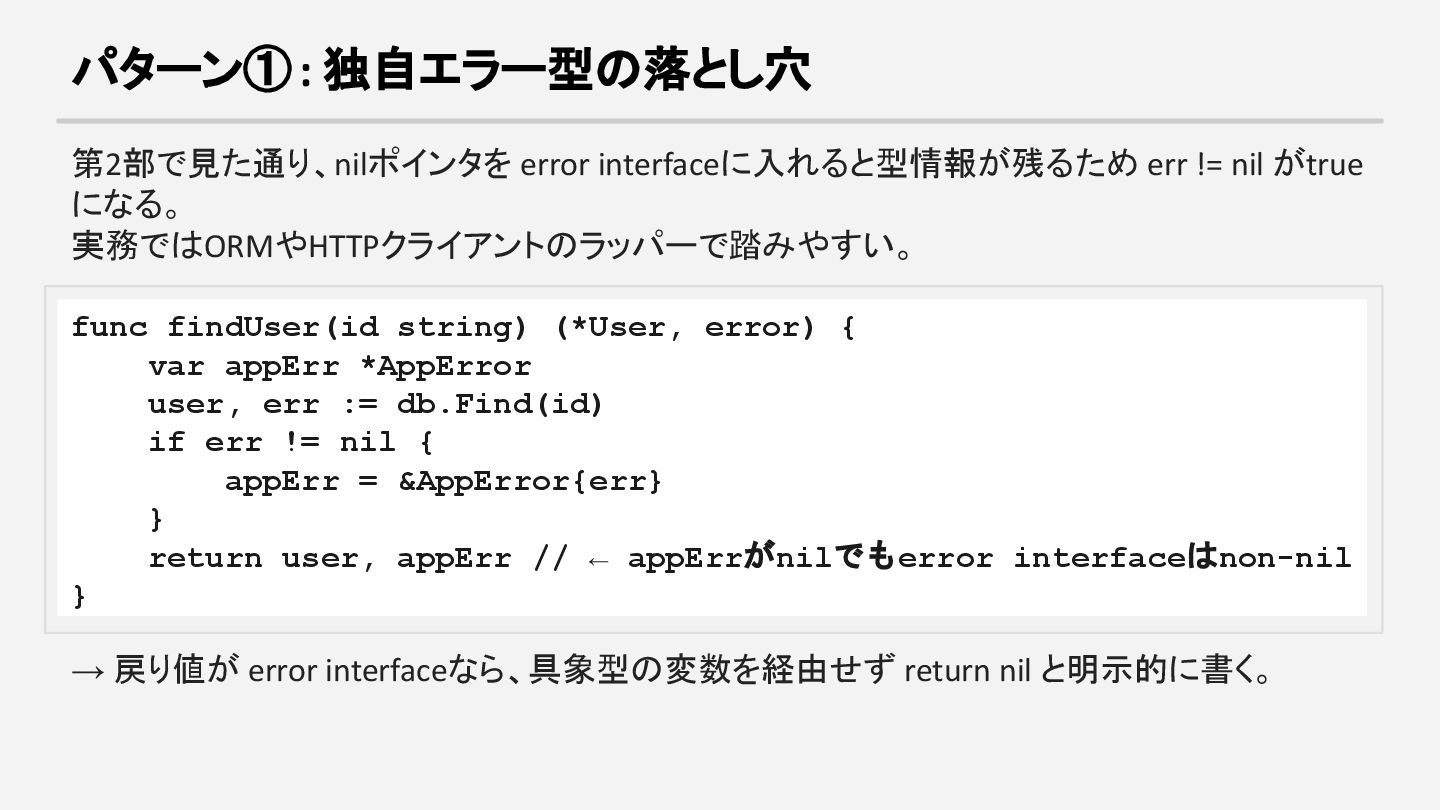
Task: Click the 'if err != nil {' code line
Action: click(290, 442)
